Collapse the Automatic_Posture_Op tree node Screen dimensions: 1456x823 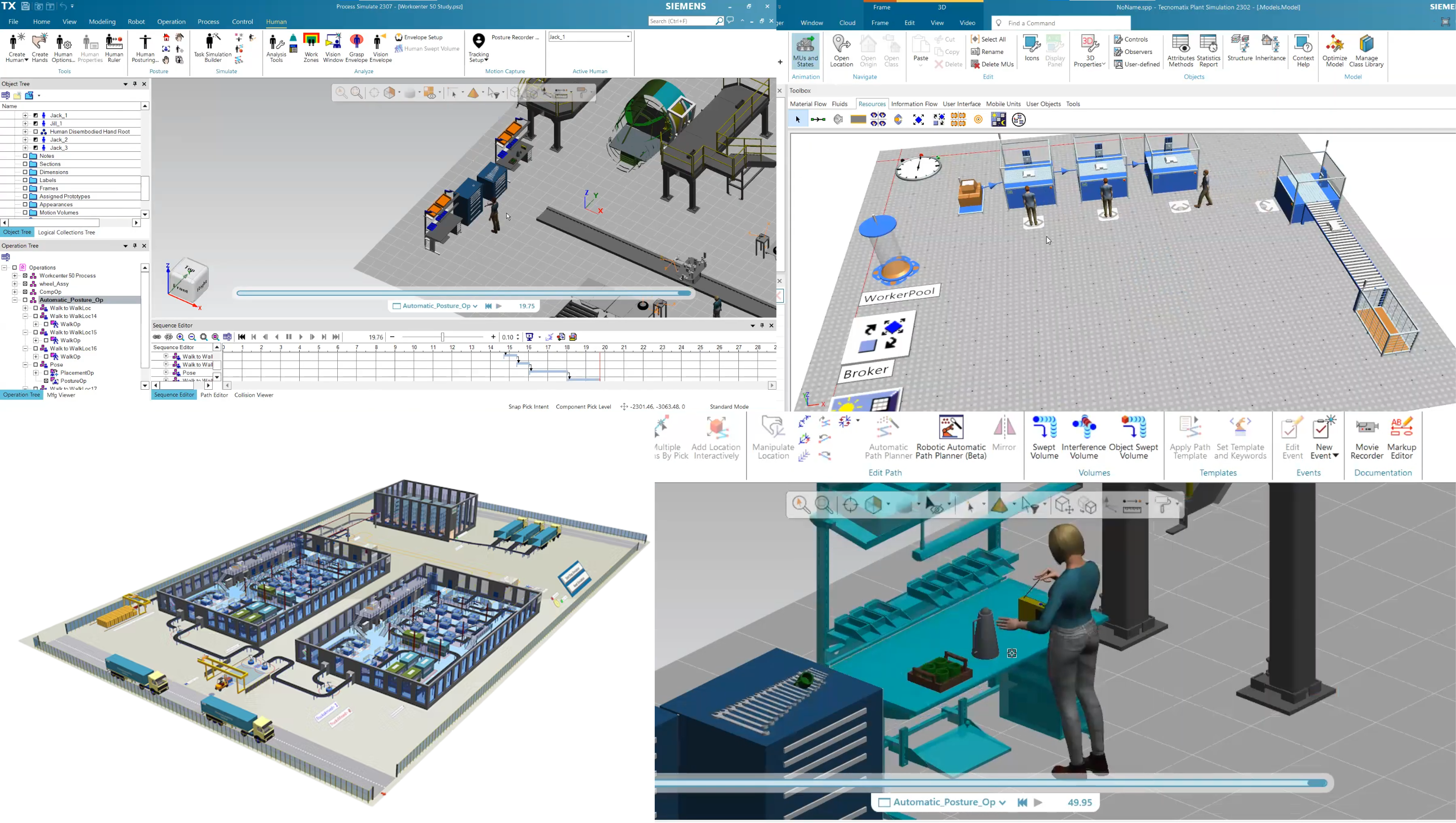(15, 300)
